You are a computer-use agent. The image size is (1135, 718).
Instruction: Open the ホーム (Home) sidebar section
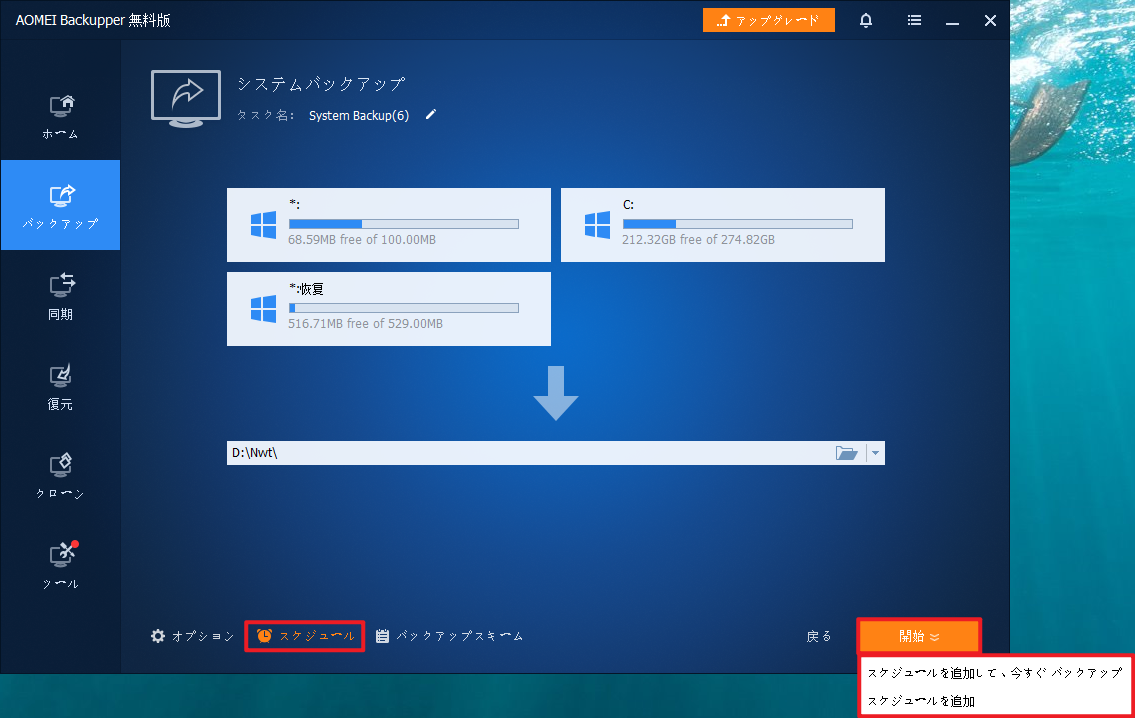point(60,116)
